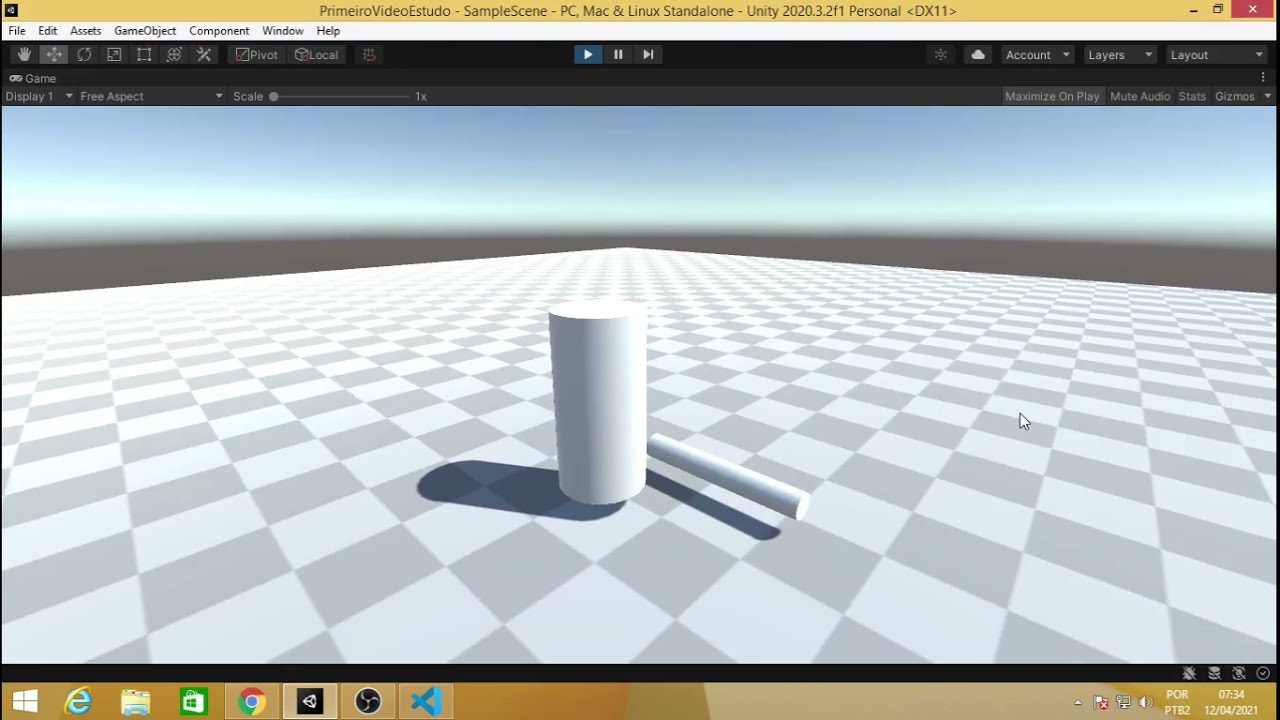
Task: Select the combined Transform tool
Action: point(174,55)
